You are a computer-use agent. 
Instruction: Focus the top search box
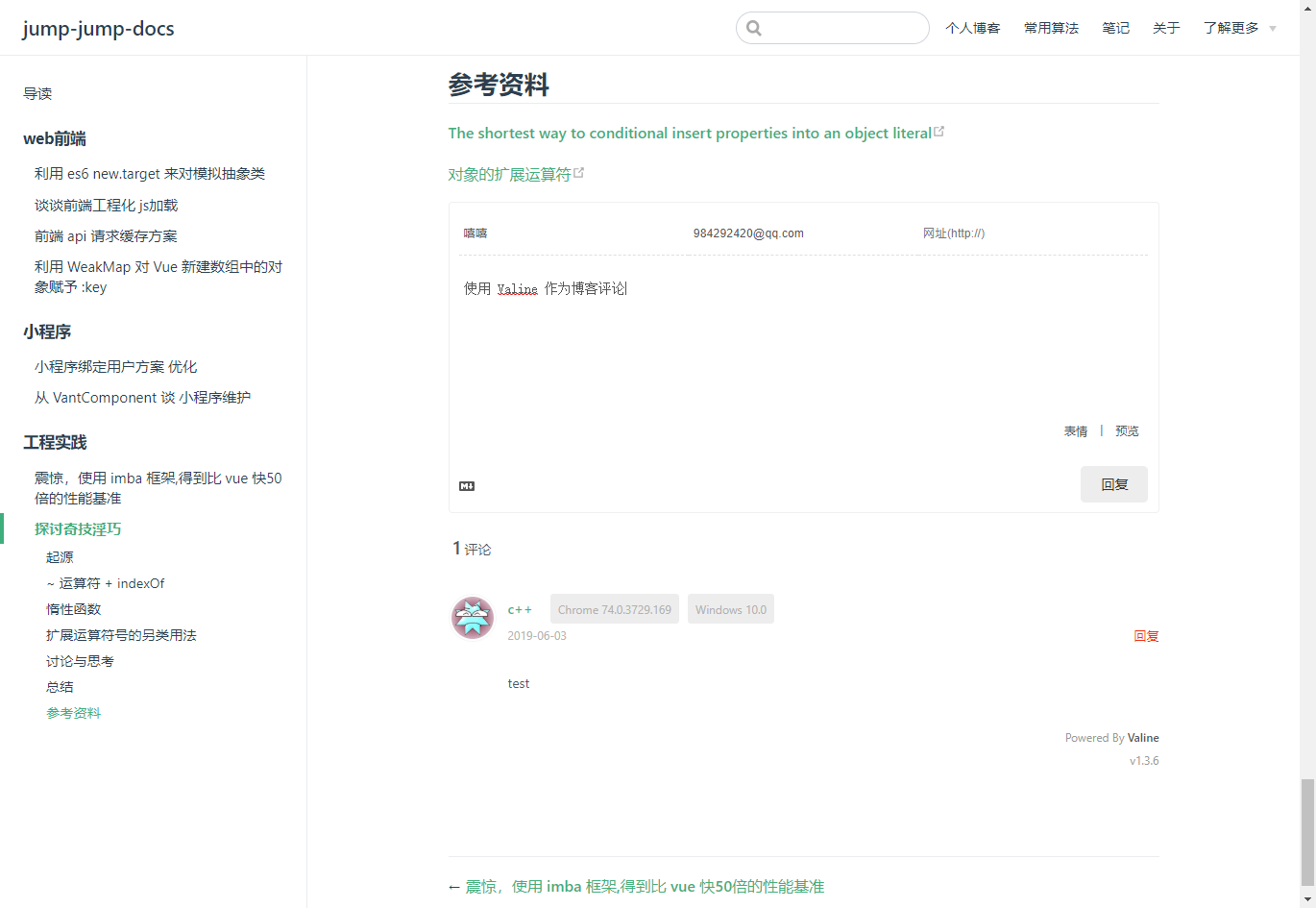pos(833,28)
